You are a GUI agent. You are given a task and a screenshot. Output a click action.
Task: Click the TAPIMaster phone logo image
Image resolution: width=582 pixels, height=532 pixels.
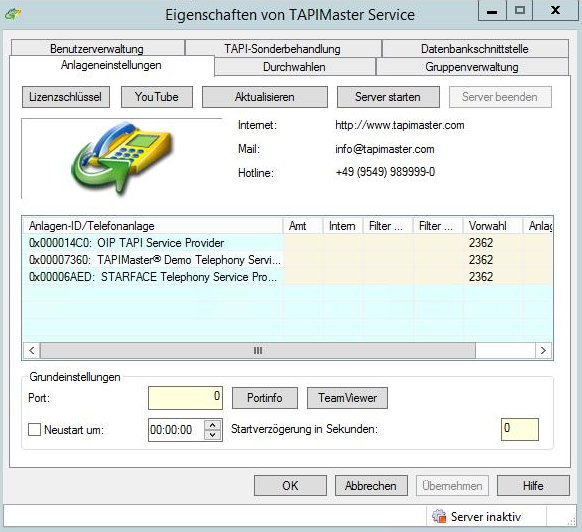tap(121, 159)
